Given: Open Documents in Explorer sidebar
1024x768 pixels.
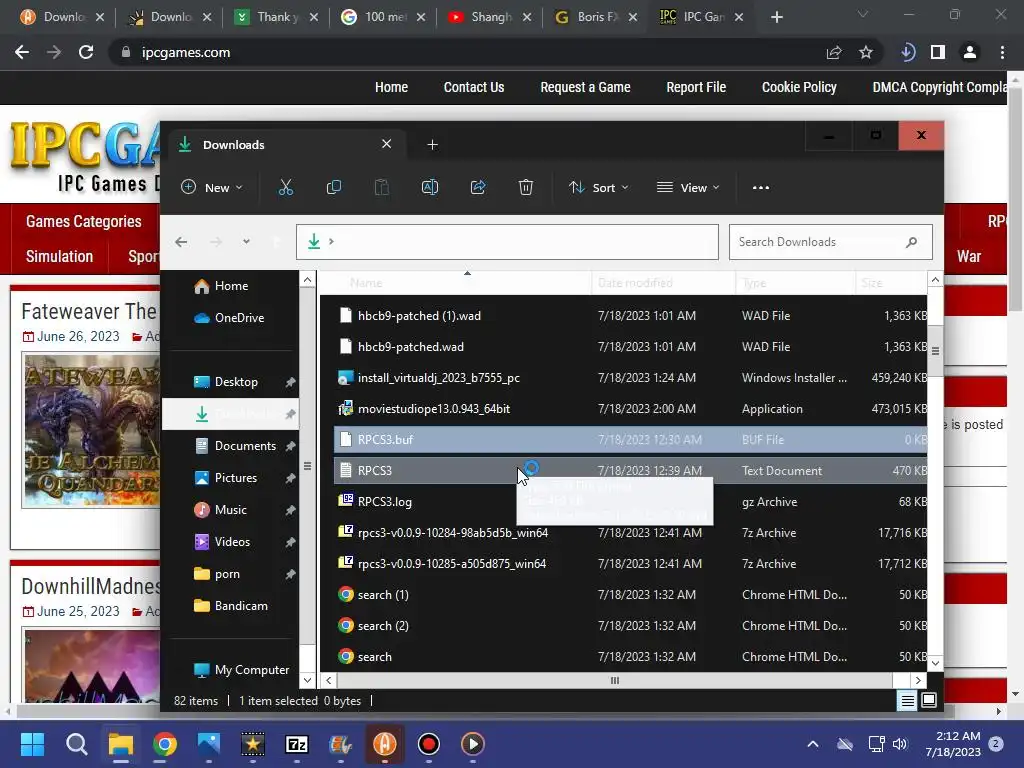Looking at the screenshot, I should (231, 446).
